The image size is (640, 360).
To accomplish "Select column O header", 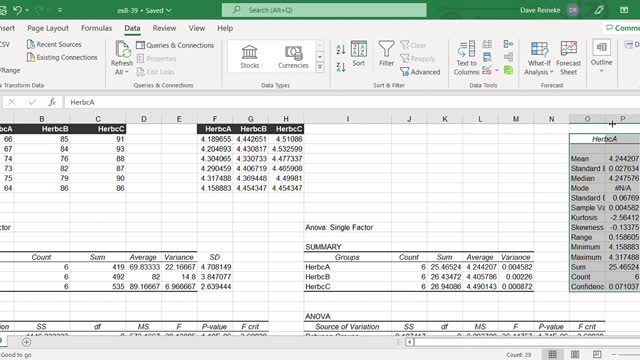I will pos(587,119).
